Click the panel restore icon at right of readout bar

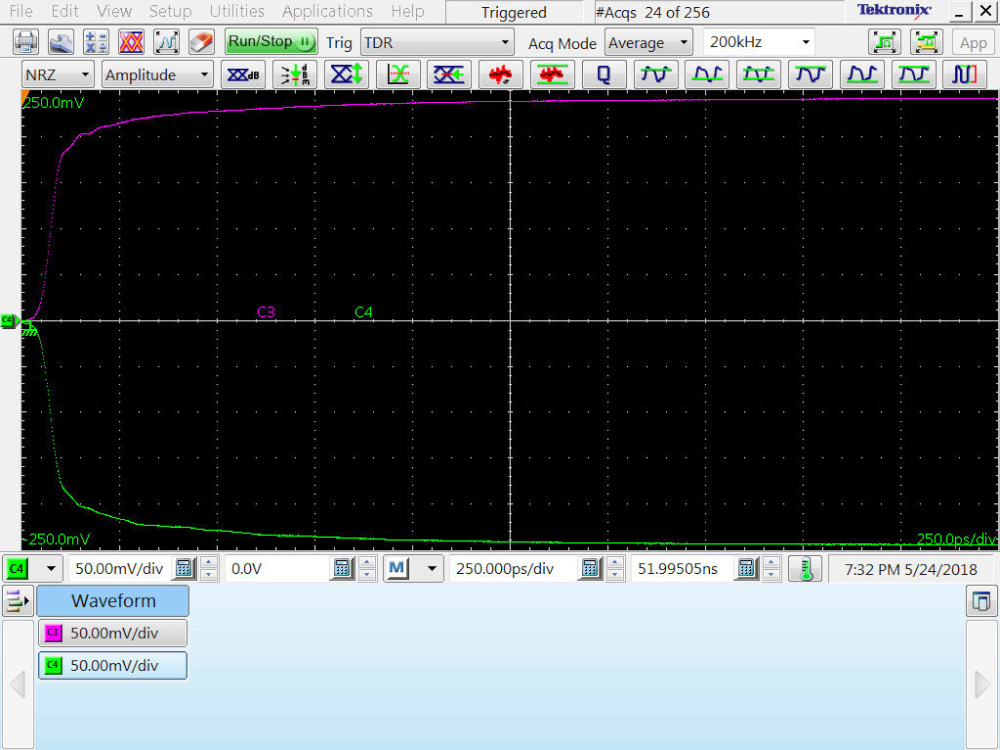(x=982, y=601)
